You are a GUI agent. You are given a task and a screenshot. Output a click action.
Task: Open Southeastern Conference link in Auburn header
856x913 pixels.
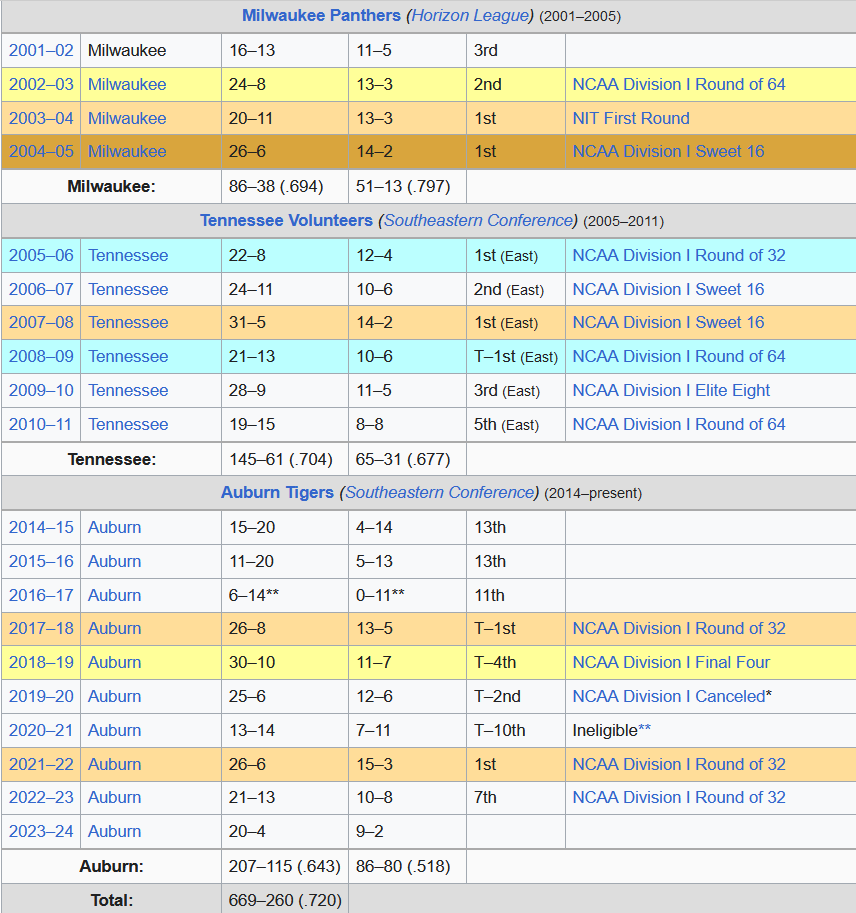tap(440, 493)
